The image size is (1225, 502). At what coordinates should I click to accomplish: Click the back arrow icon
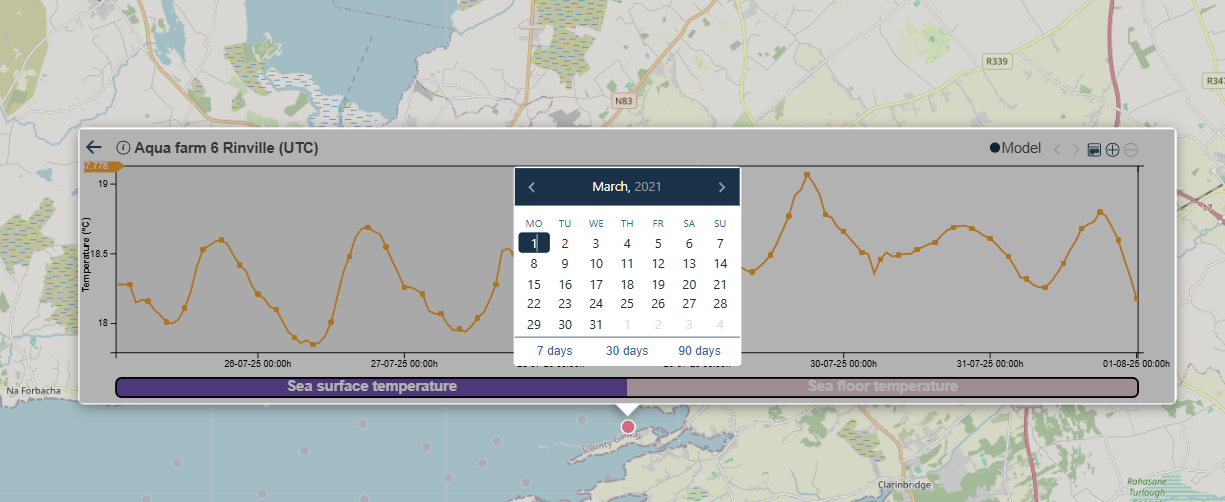[x=94, y=147]
